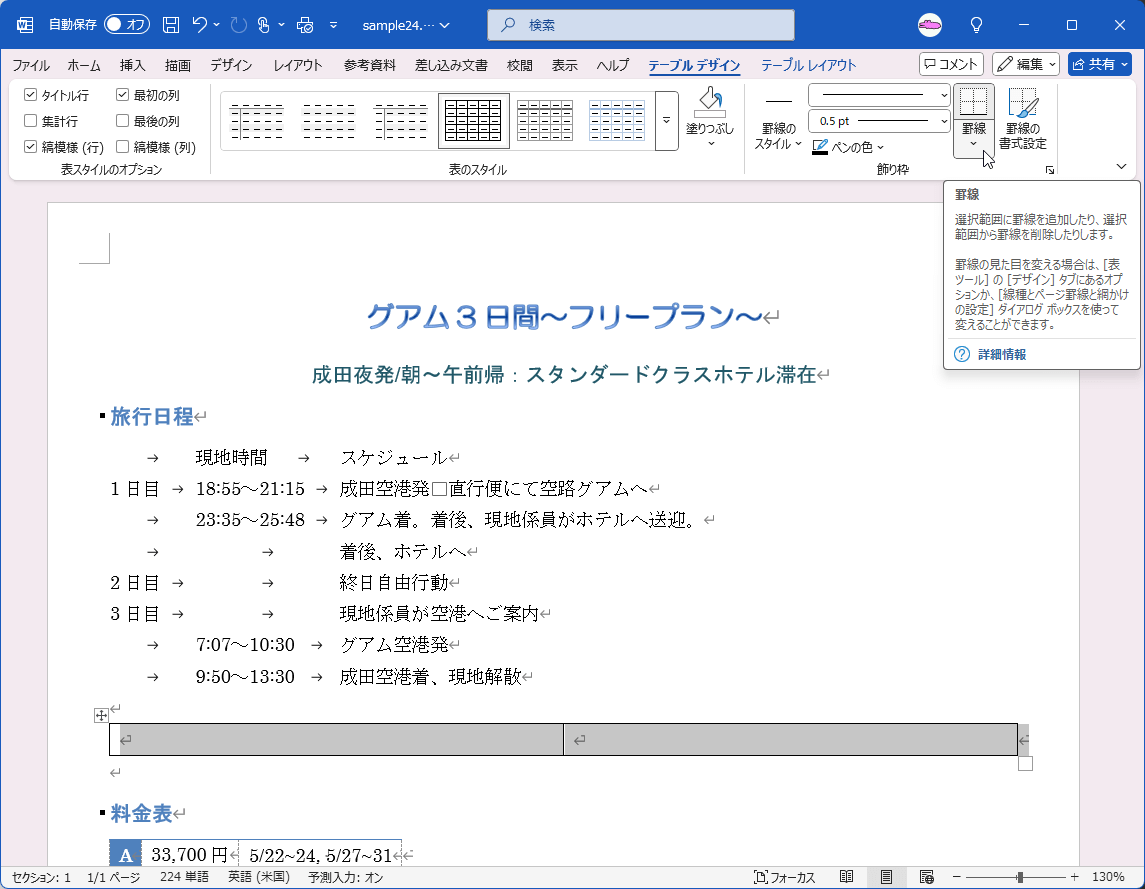
Task: Toggle the AutoSave switch
Action: pos(127,24)
